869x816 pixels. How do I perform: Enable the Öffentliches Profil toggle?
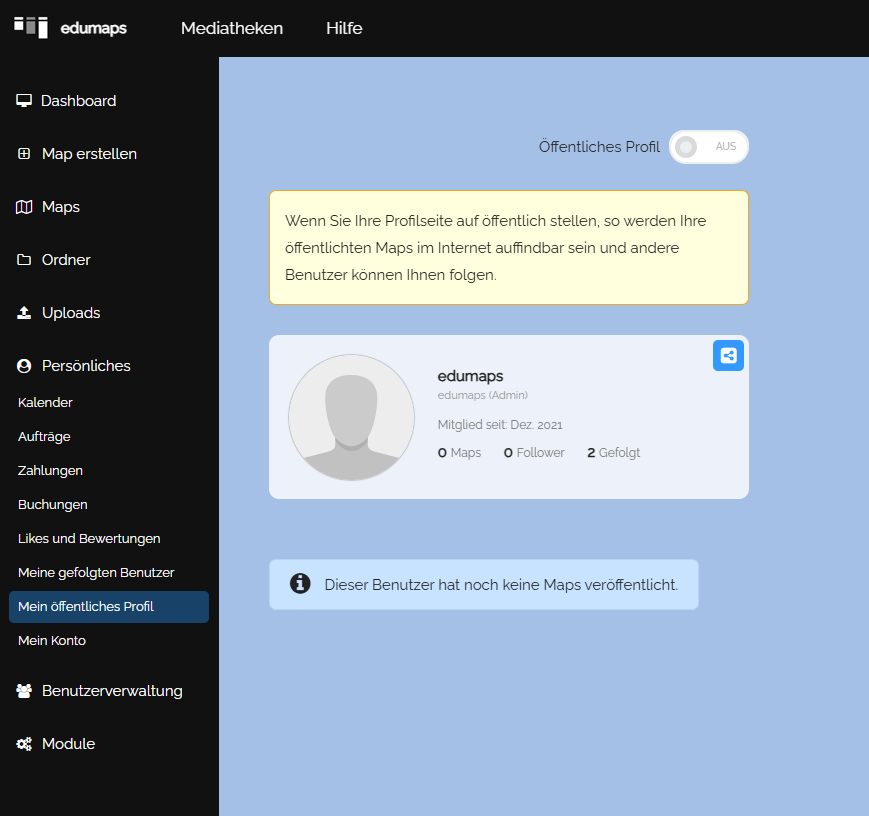tap(708, 147)
